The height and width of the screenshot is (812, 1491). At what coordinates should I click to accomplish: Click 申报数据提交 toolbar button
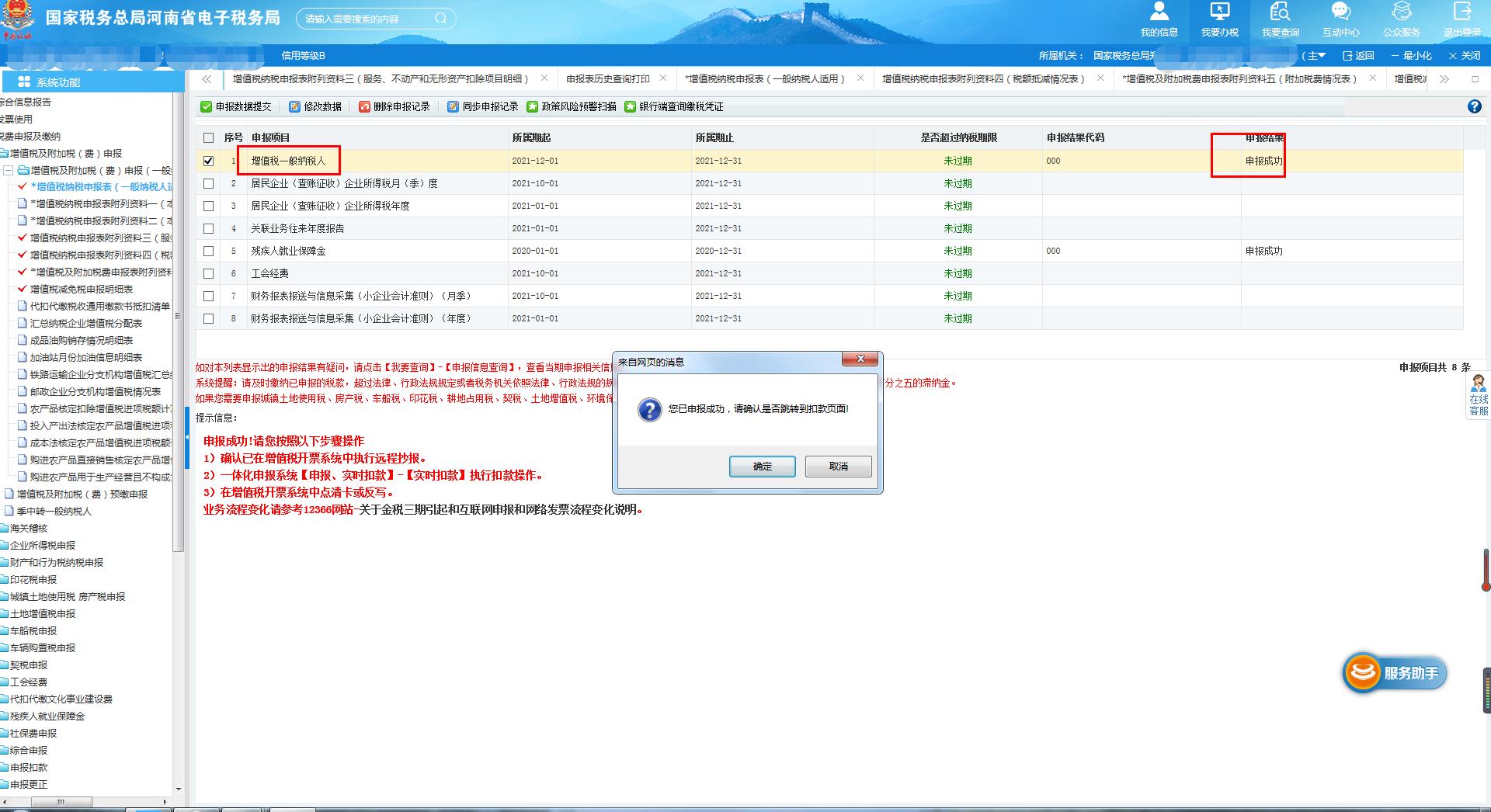236,107
